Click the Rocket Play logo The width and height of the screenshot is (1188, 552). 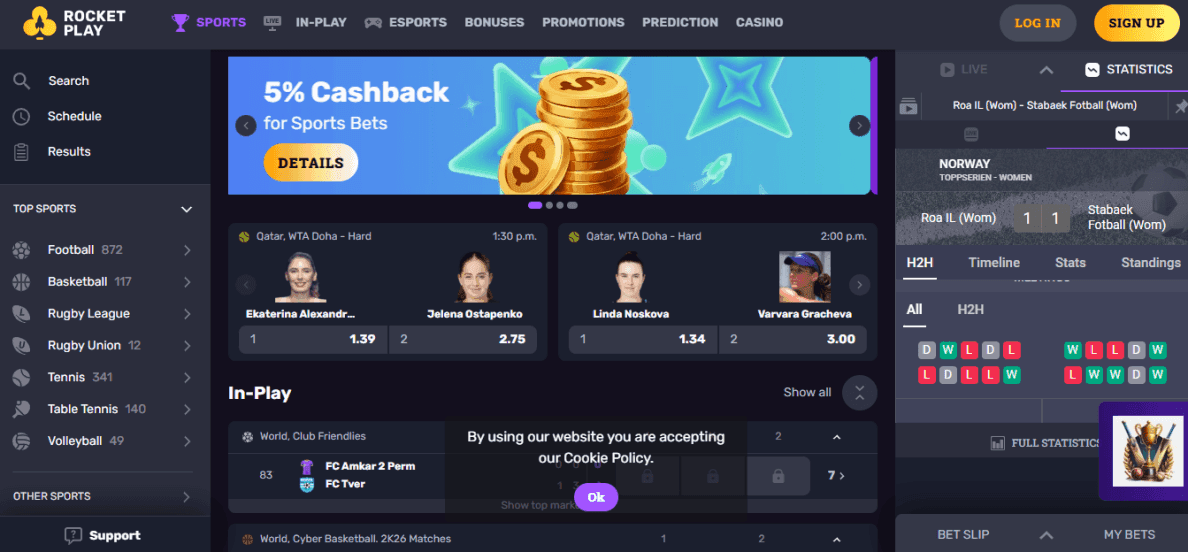click(x=73, y=23)
